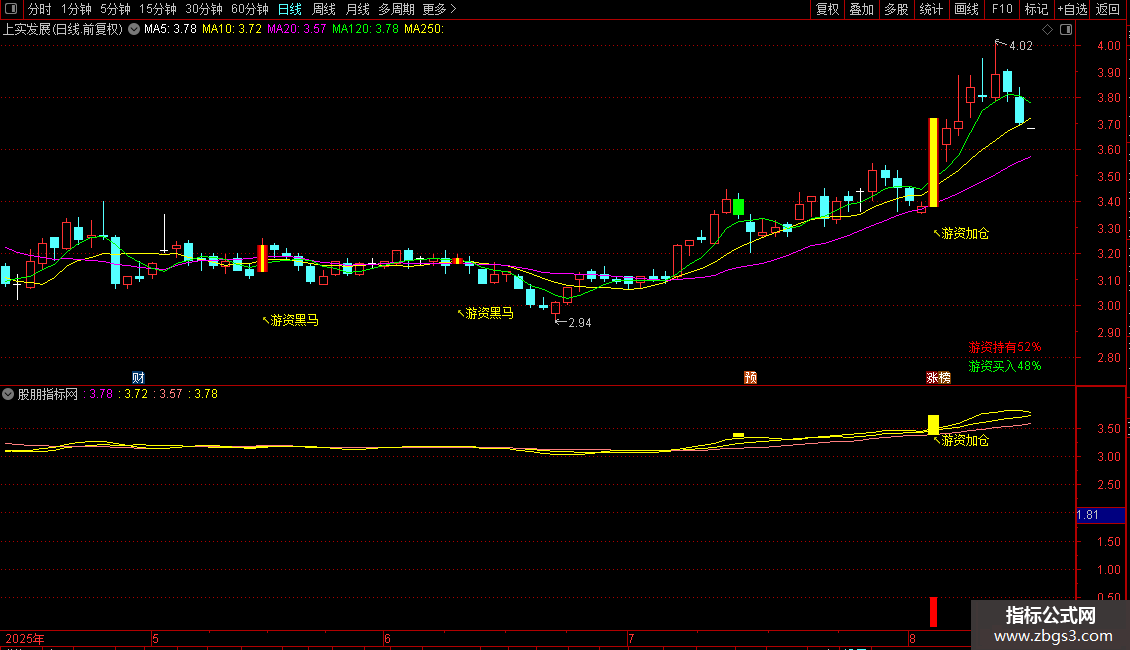Image resolution: width=1130 pixels, height=650 pixels.
Task: Click the MA250 label
Action: pos(424,29)
